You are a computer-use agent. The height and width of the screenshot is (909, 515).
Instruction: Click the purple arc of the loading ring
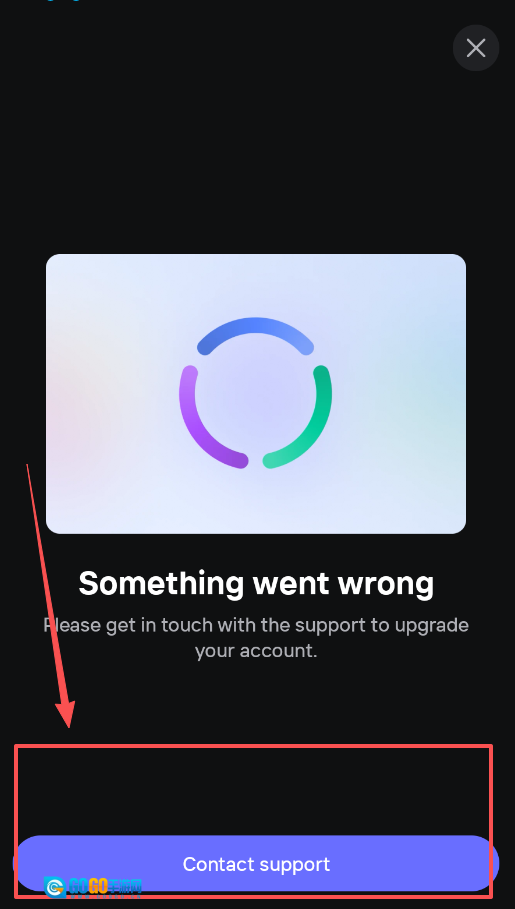210,417
